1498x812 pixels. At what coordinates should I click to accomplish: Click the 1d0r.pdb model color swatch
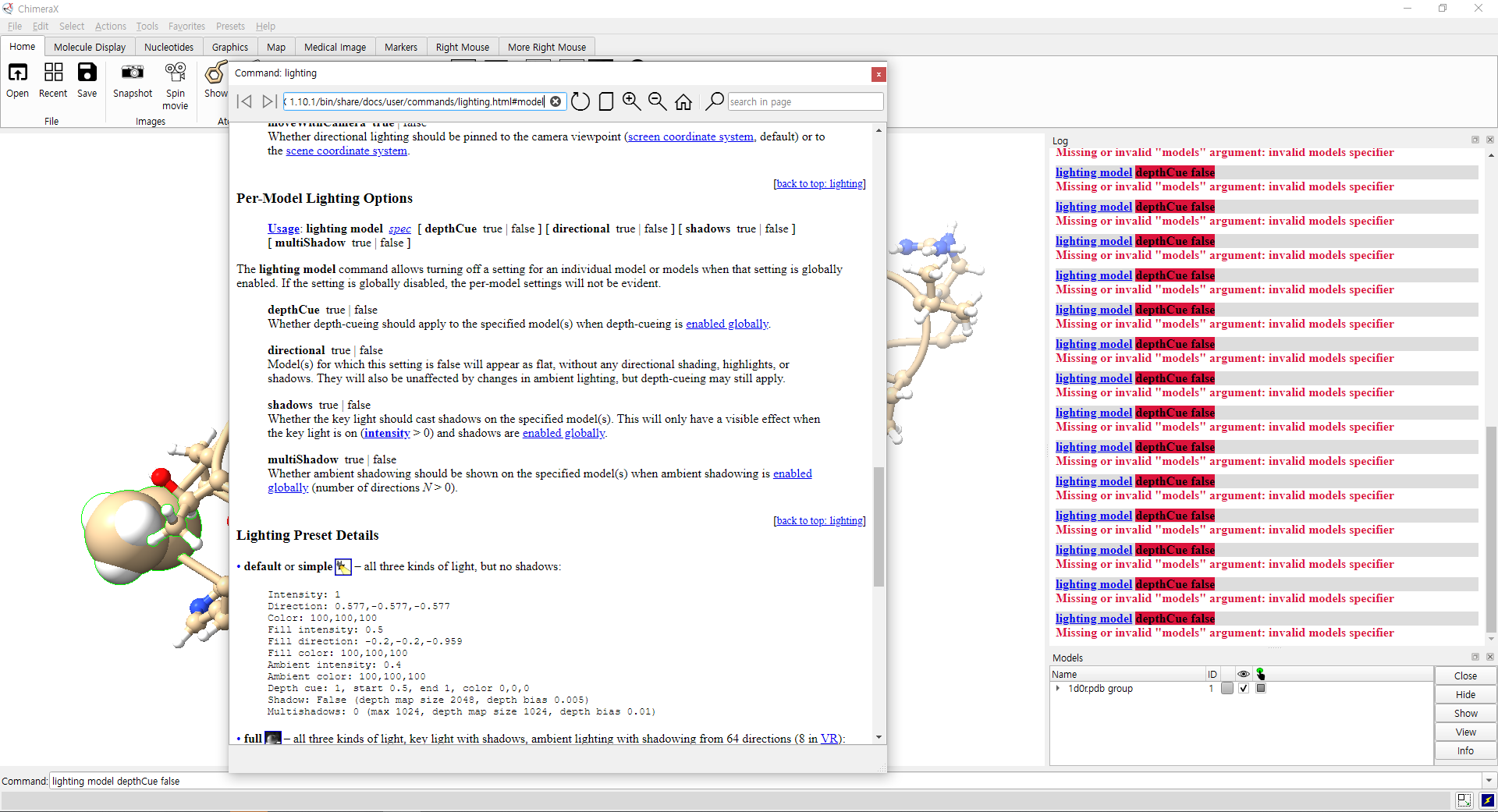(1227, 688)
